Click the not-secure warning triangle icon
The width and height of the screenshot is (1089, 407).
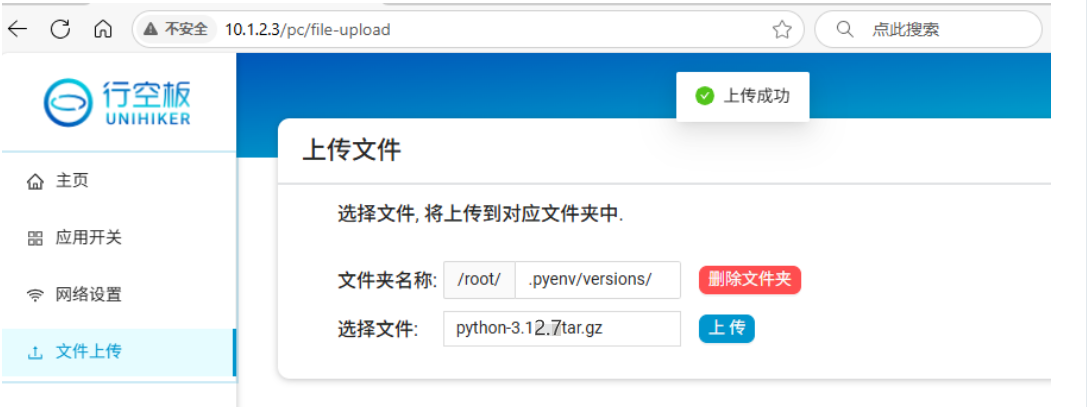(150, 29)
